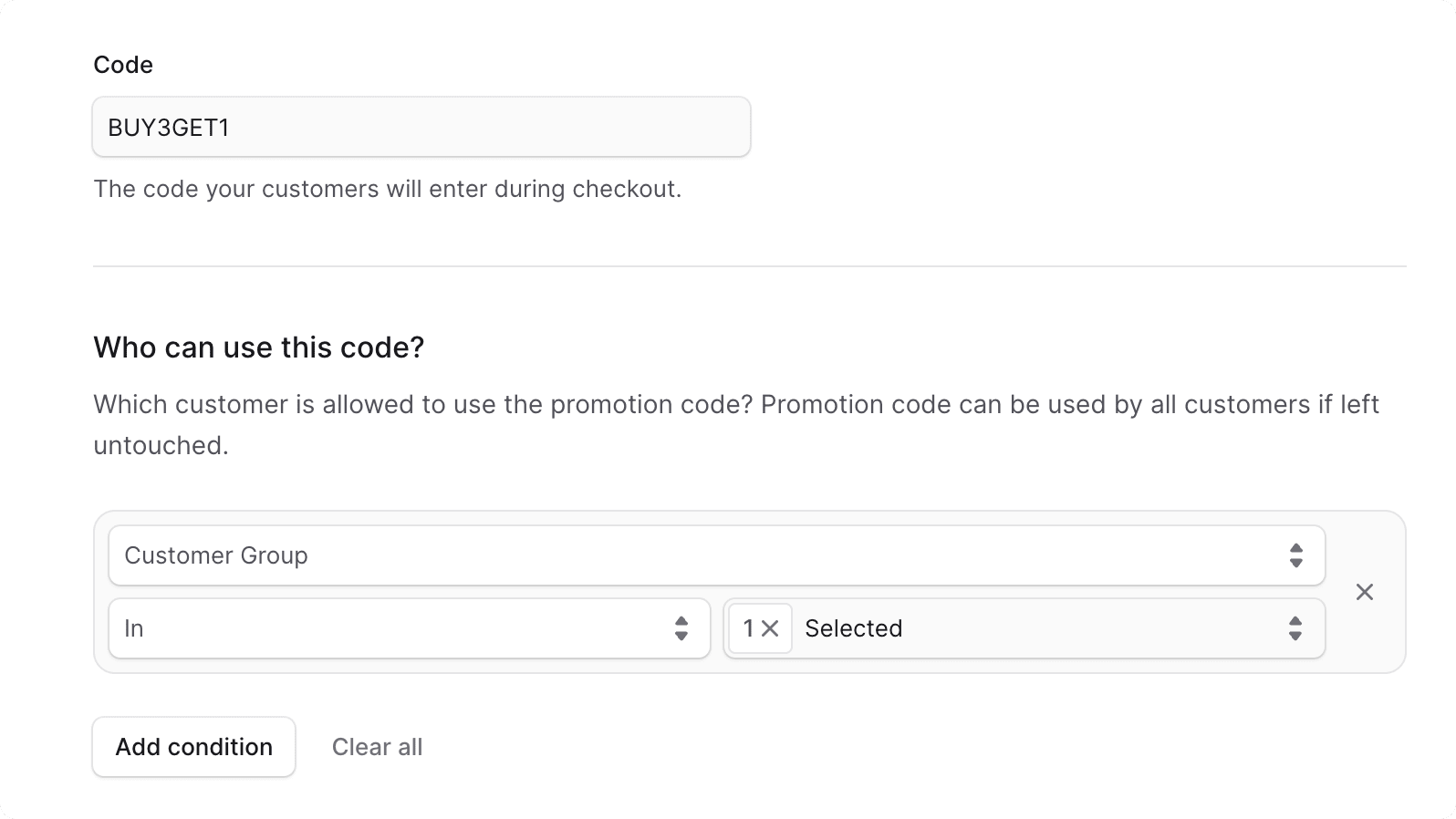Click the Clear all link
The height and width of the screenshot is (819, 1456).
click(377, 747)
